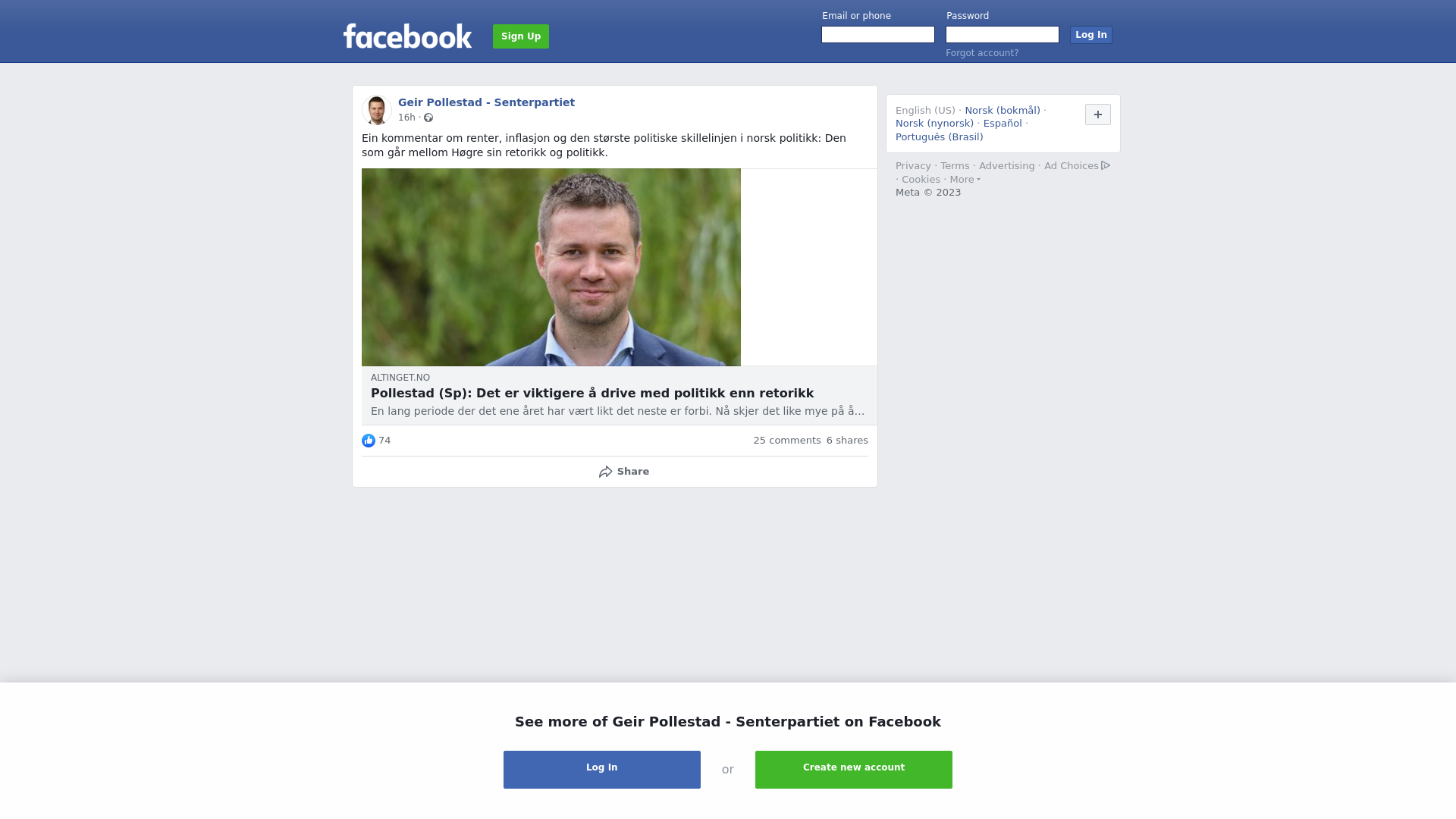Click the Ad Choices triangle icon
The width and height of the screenshot is (1456, 819).
click(1106, 165)
